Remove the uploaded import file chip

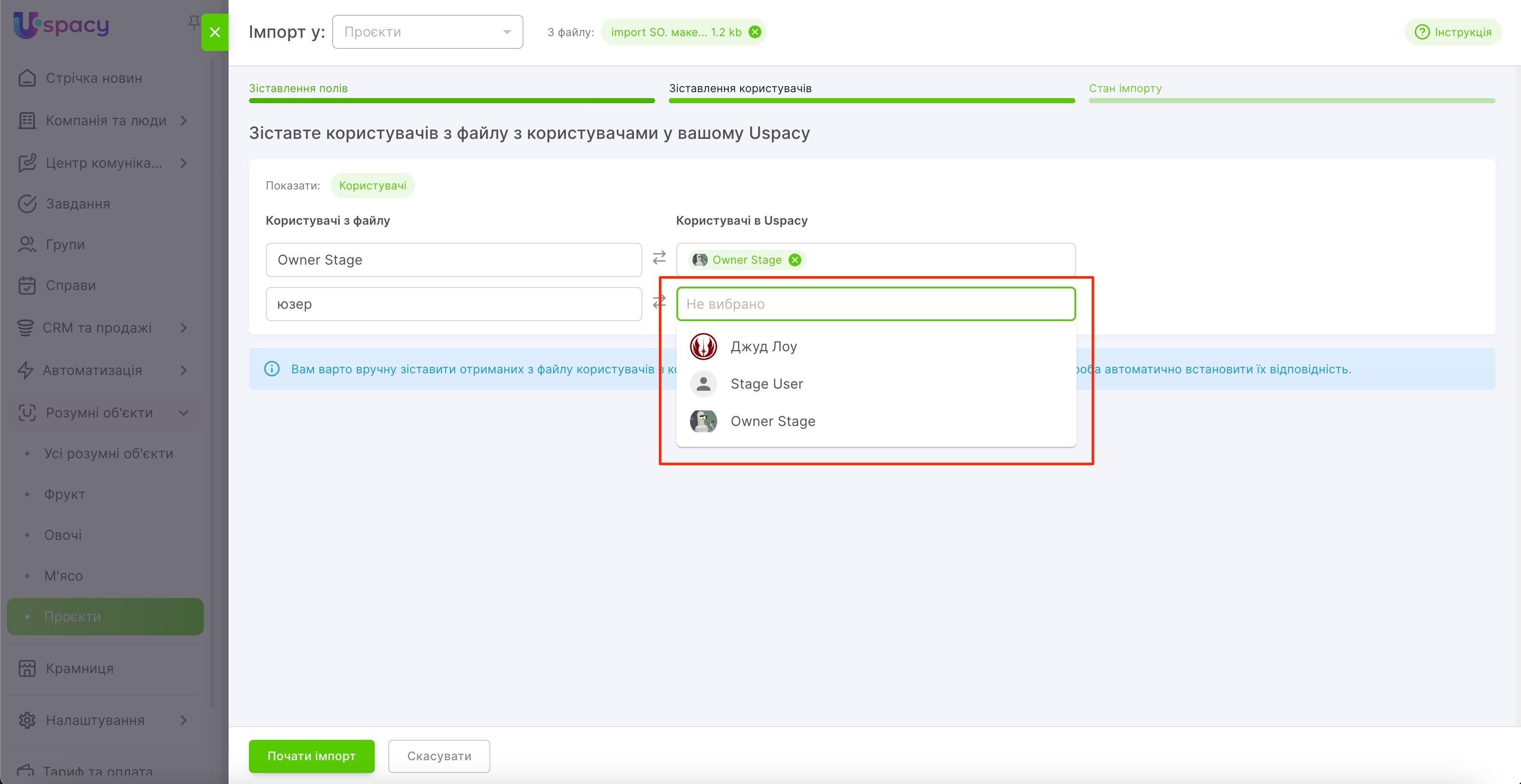pos(755,32)
